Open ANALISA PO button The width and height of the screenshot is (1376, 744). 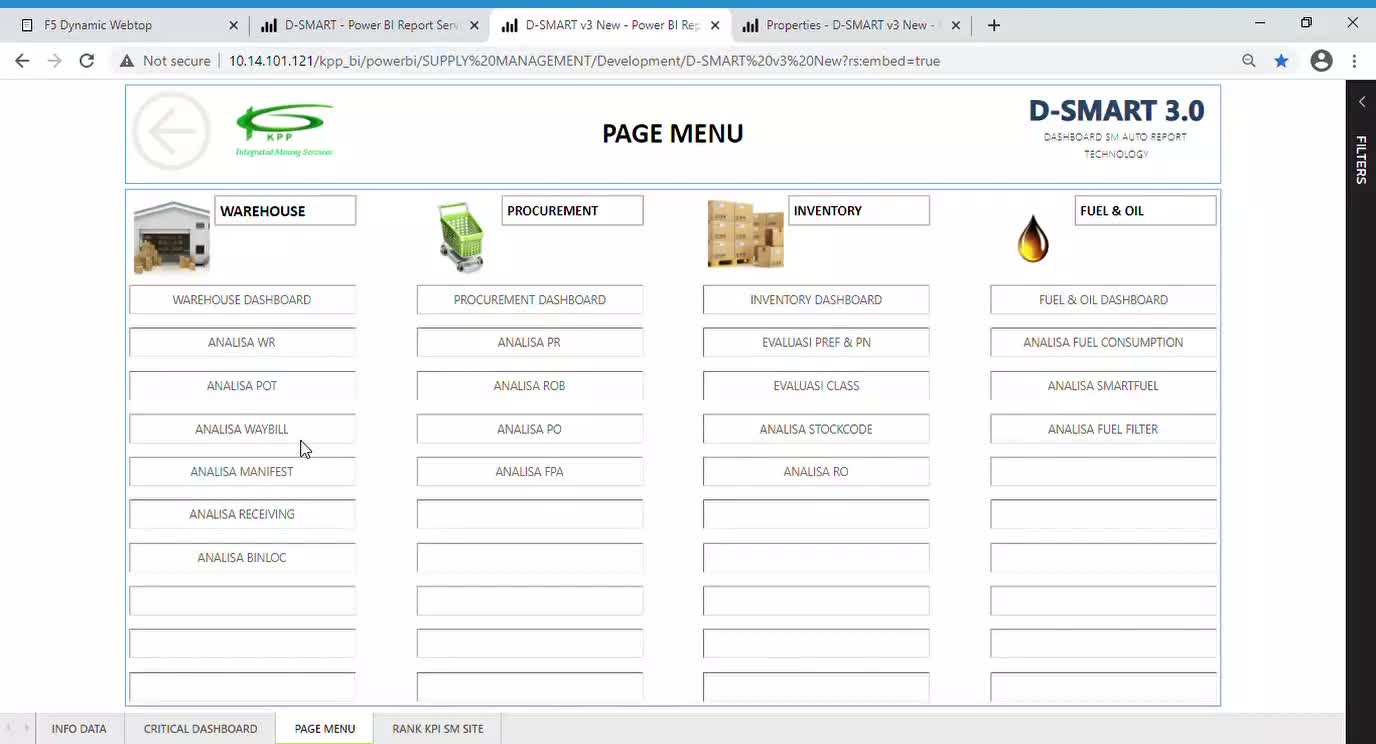point(530,429)
